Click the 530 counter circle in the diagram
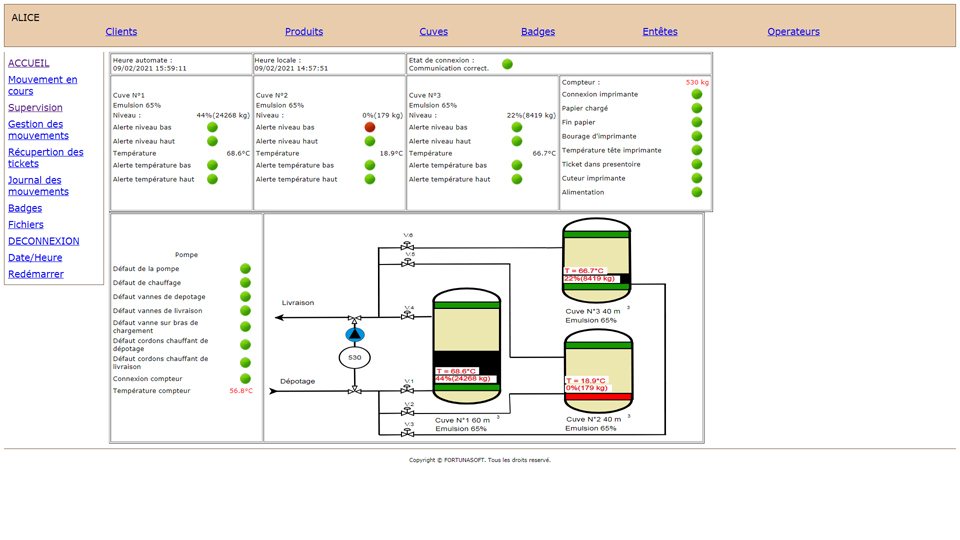 tap(355, 357)
